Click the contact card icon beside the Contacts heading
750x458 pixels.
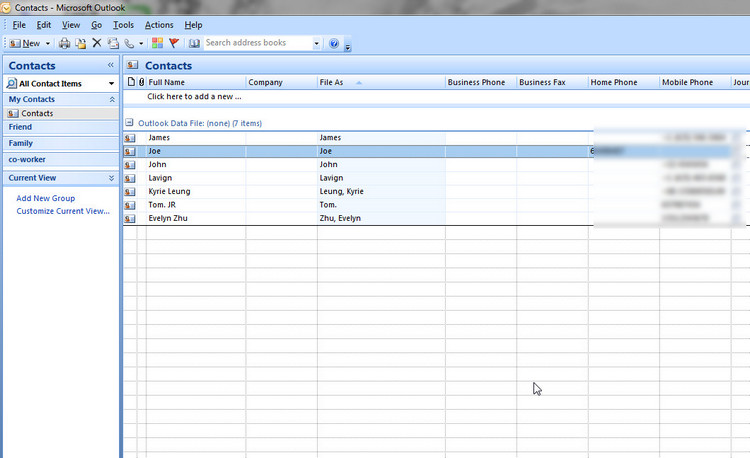(x=132, y=65)
